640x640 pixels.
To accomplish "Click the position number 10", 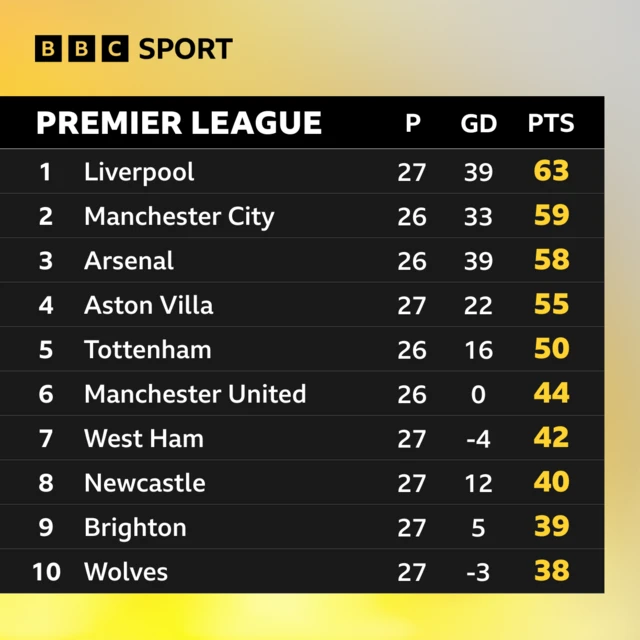I will [x=46, y=571].
